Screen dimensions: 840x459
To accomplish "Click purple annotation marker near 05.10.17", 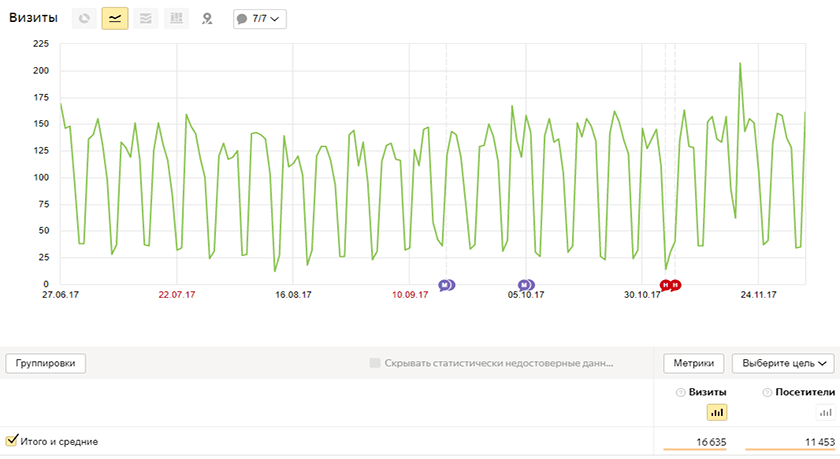I will click(x=526, y=285).
